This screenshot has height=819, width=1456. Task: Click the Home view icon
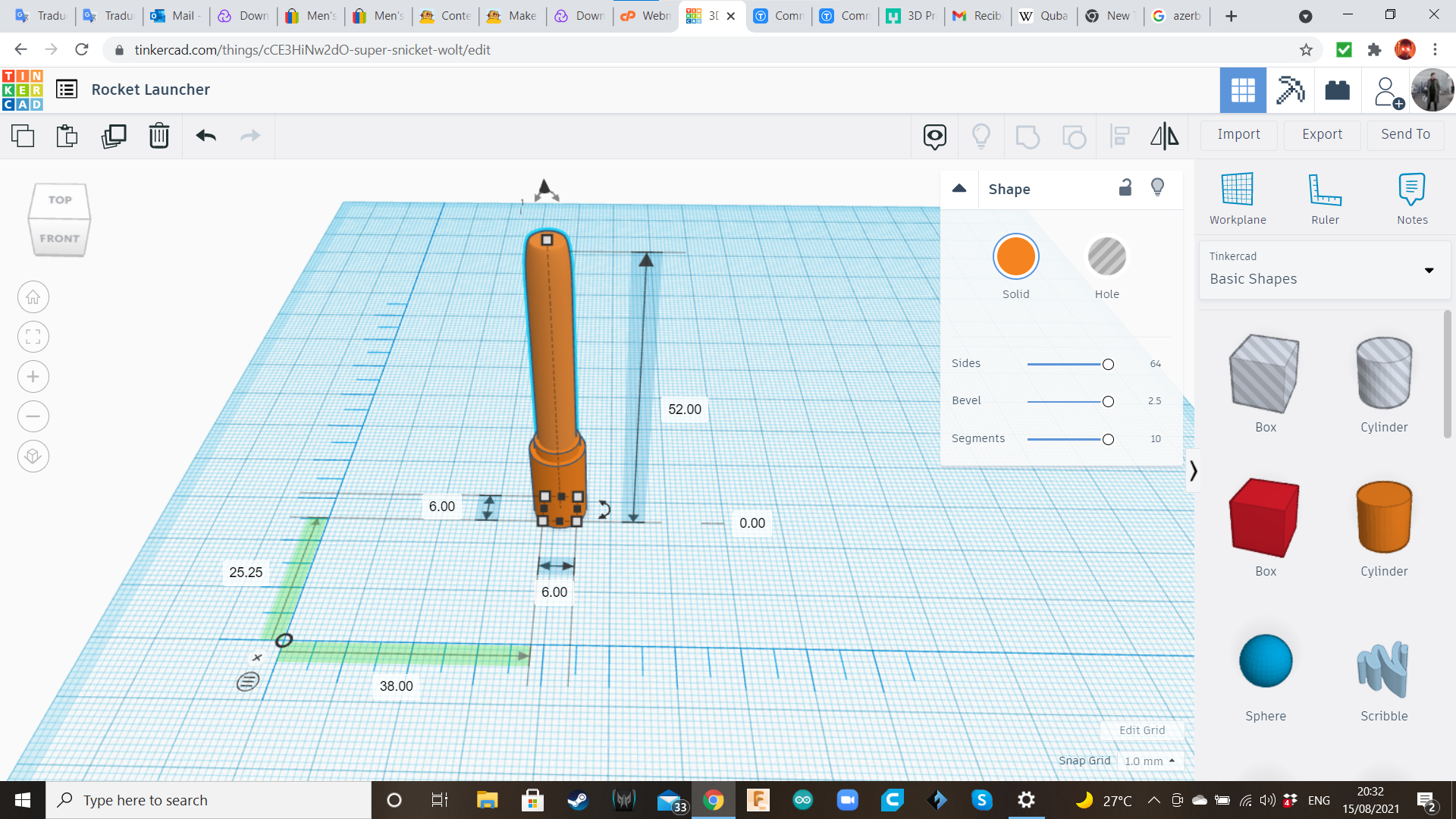pyautogui.click(x=33, y=297)
